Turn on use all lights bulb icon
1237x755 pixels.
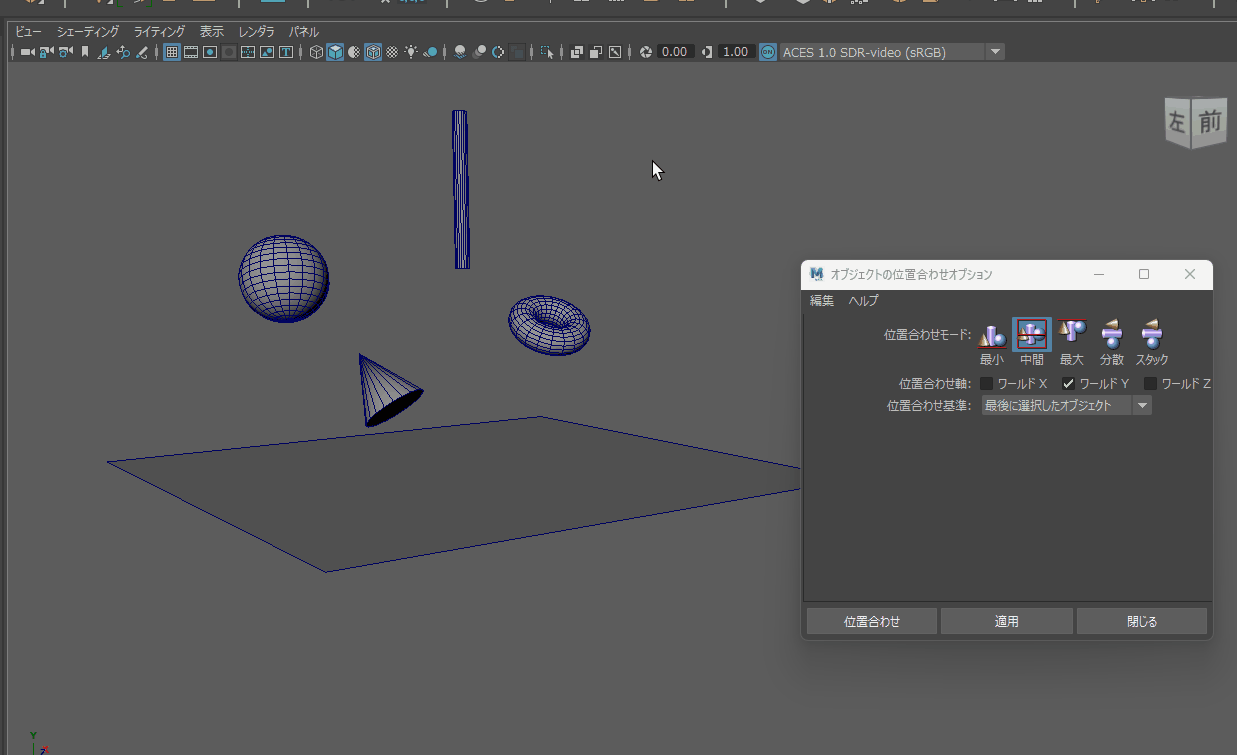click(x=411, y=52)
